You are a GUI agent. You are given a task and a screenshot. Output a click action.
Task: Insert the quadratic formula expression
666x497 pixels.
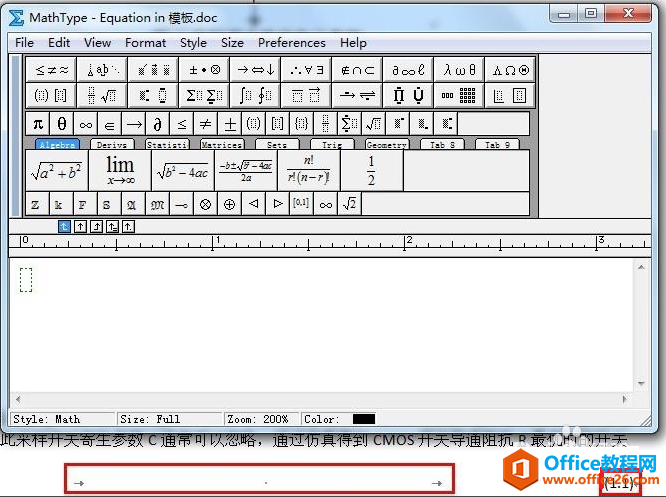click(246, 171)
